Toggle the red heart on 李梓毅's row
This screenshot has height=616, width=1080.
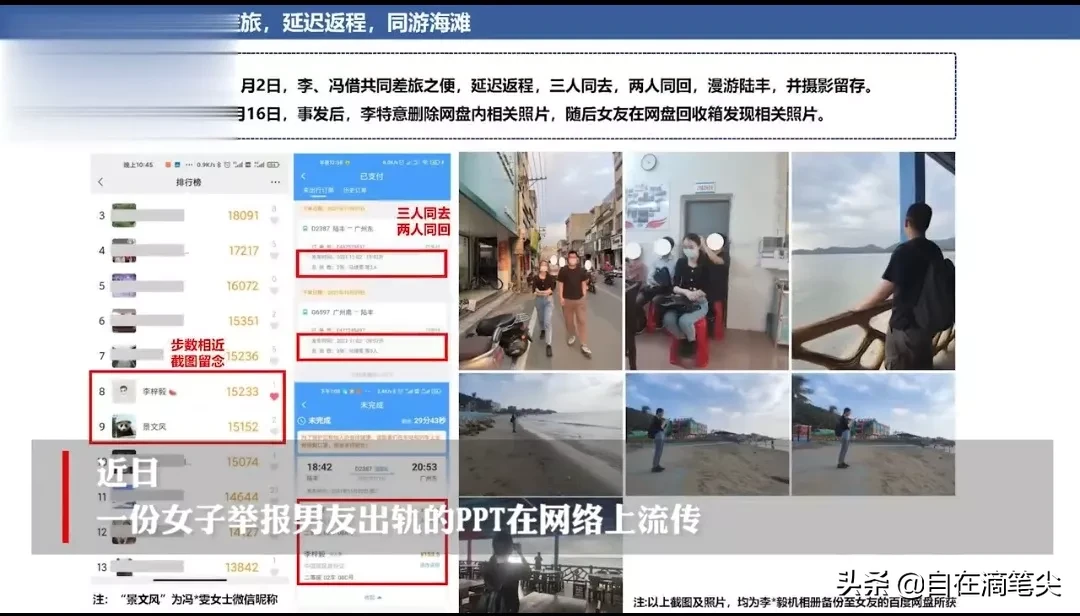click(x=274, y=396)
